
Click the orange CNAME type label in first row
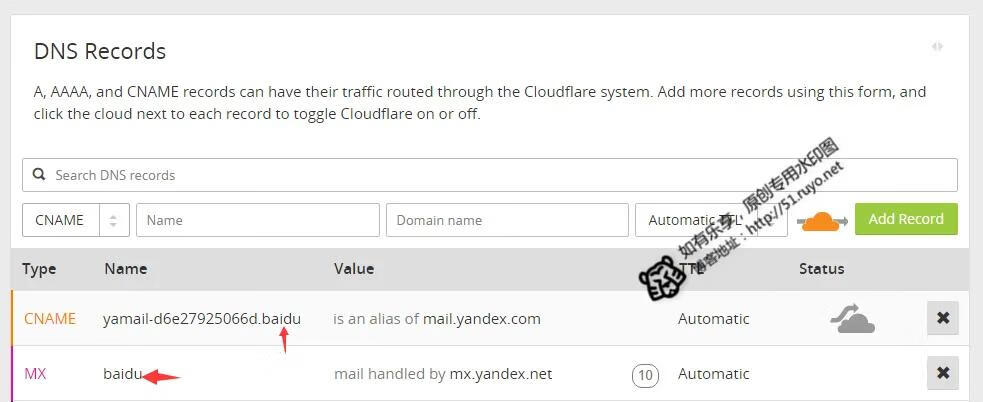coord(49,319)
